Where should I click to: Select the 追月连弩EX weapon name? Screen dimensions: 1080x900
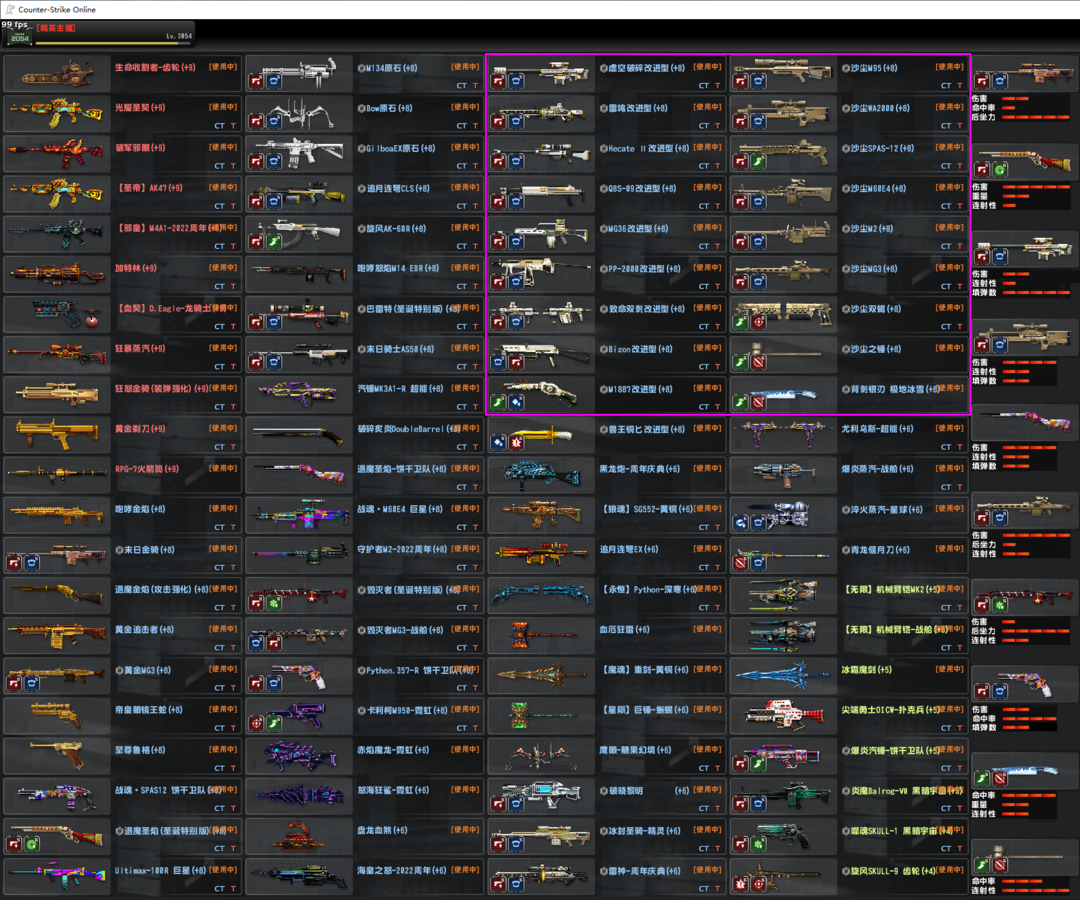point(629,550)
